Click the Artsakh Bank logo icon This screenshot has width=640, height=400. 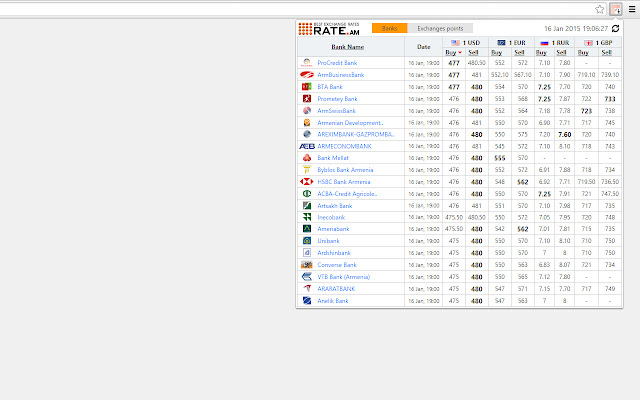[x=307, y=205]
